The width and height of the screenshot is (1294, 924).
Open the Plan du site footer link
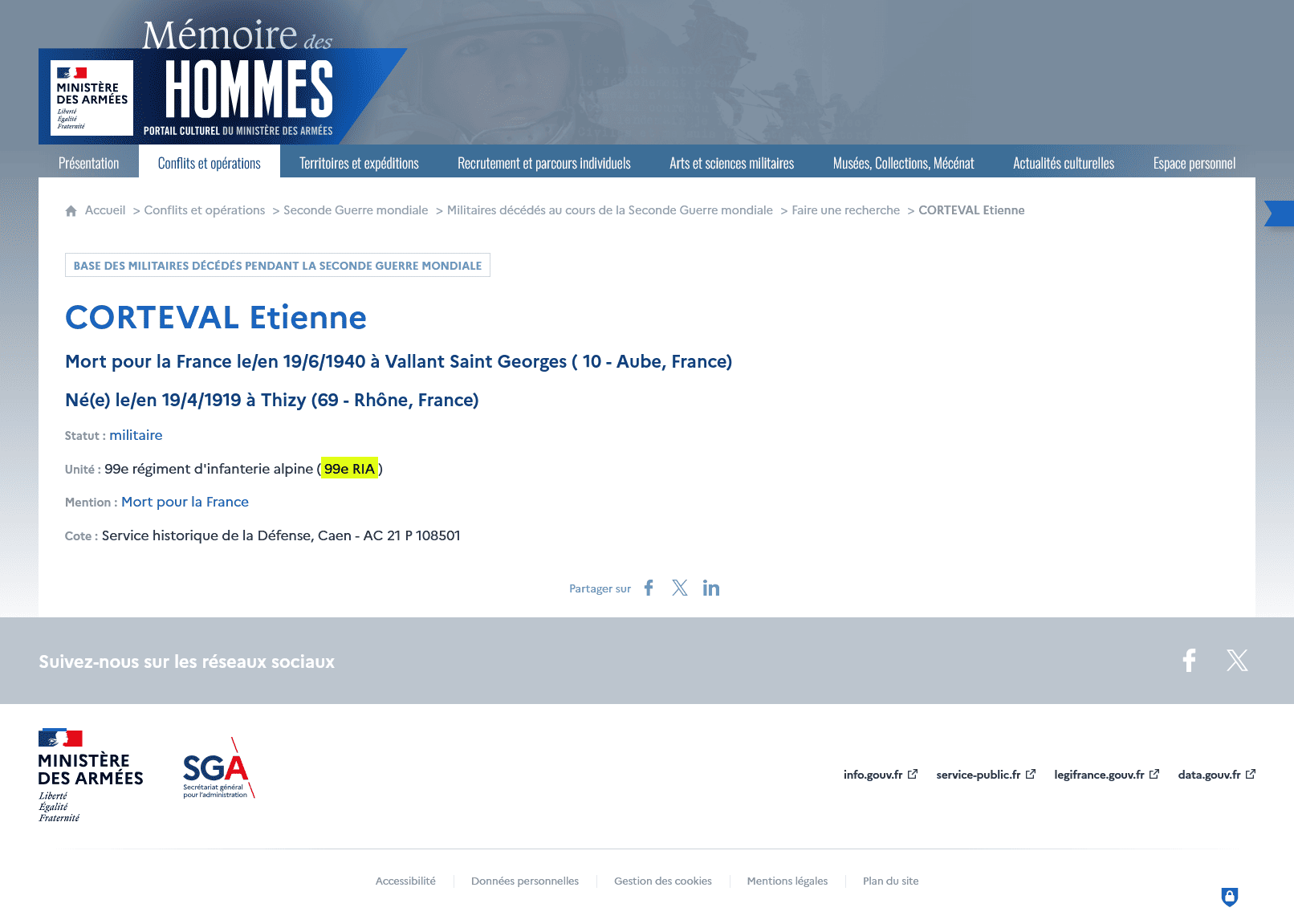click(891, 881)
